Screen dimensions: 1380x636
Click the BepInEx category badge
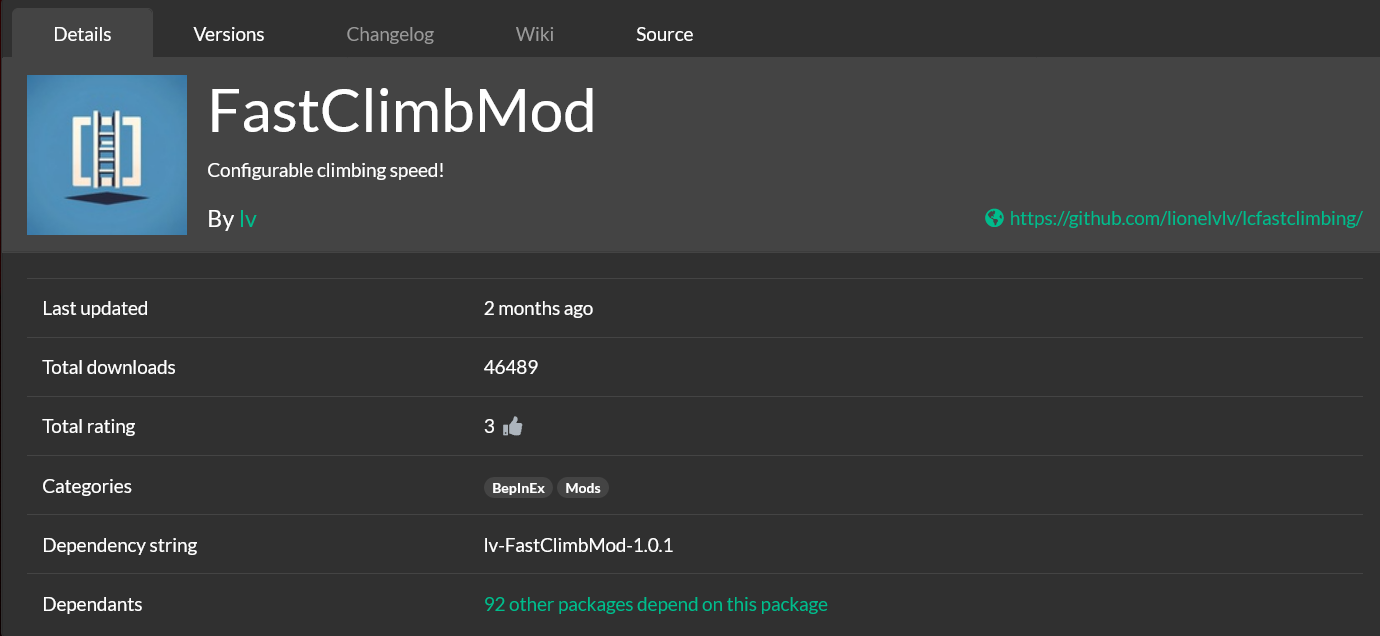click(x=518, y=488)
